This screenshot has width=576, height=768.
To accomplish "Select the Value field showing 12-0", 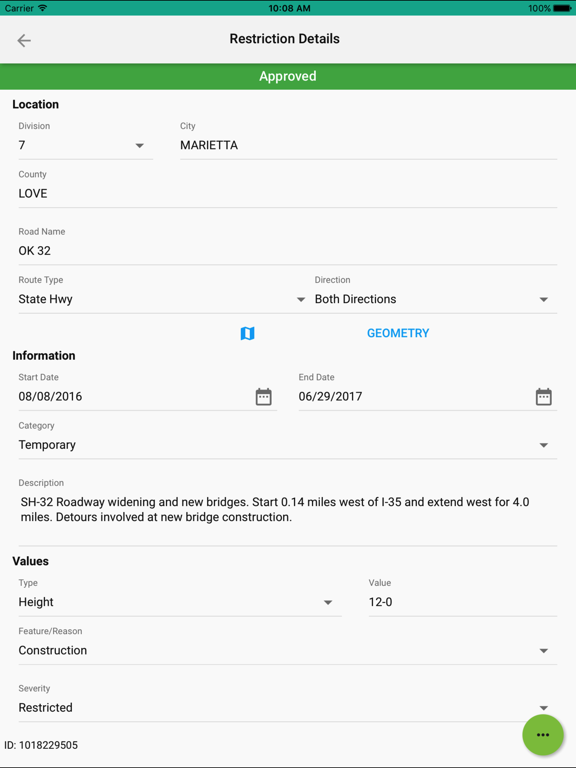I will pos(463,602).
